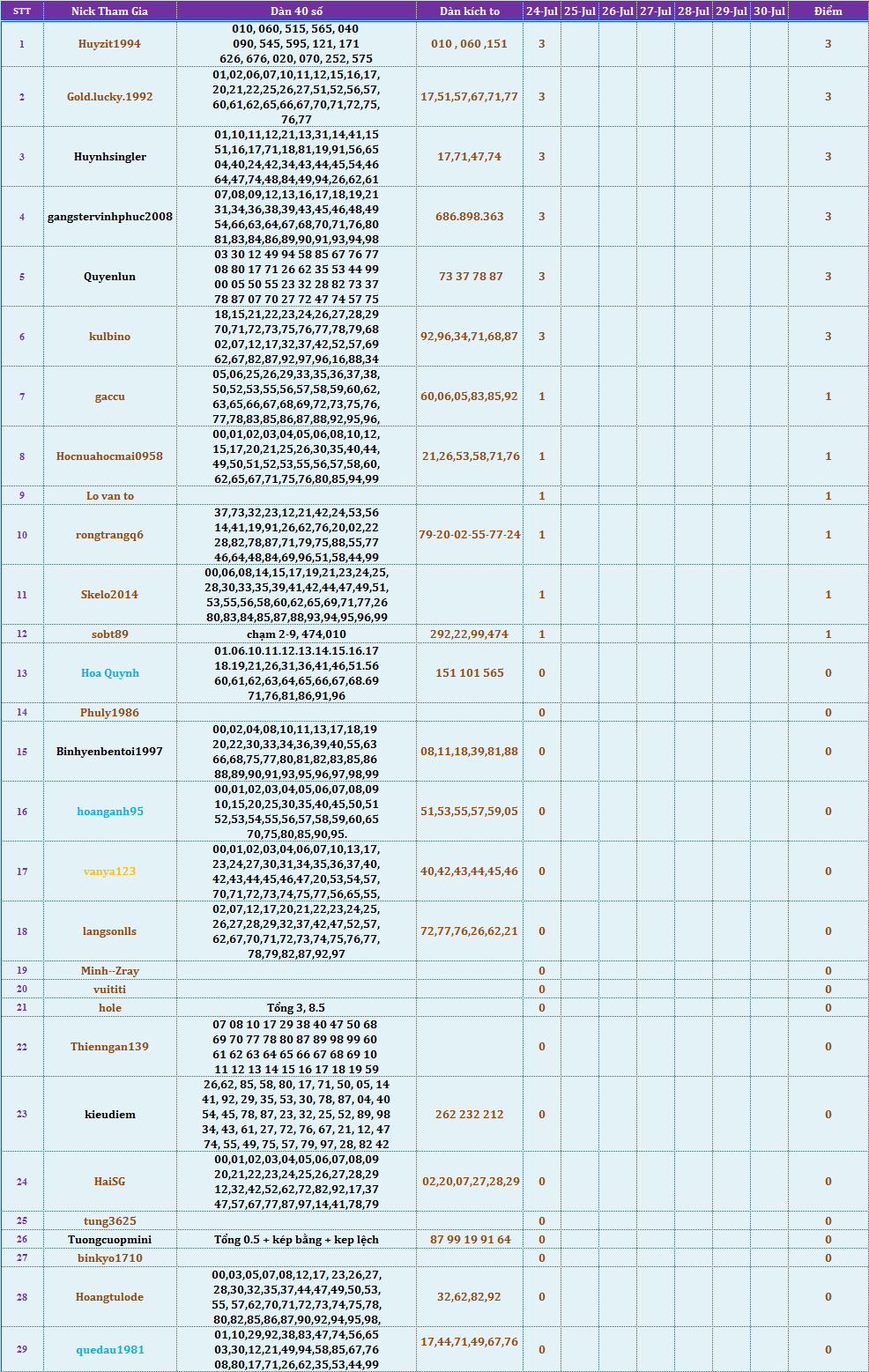Viewport: 869px width, 1372px height.
Task: Click the kieudiem participant name
Action: (x=109, y=1115)
